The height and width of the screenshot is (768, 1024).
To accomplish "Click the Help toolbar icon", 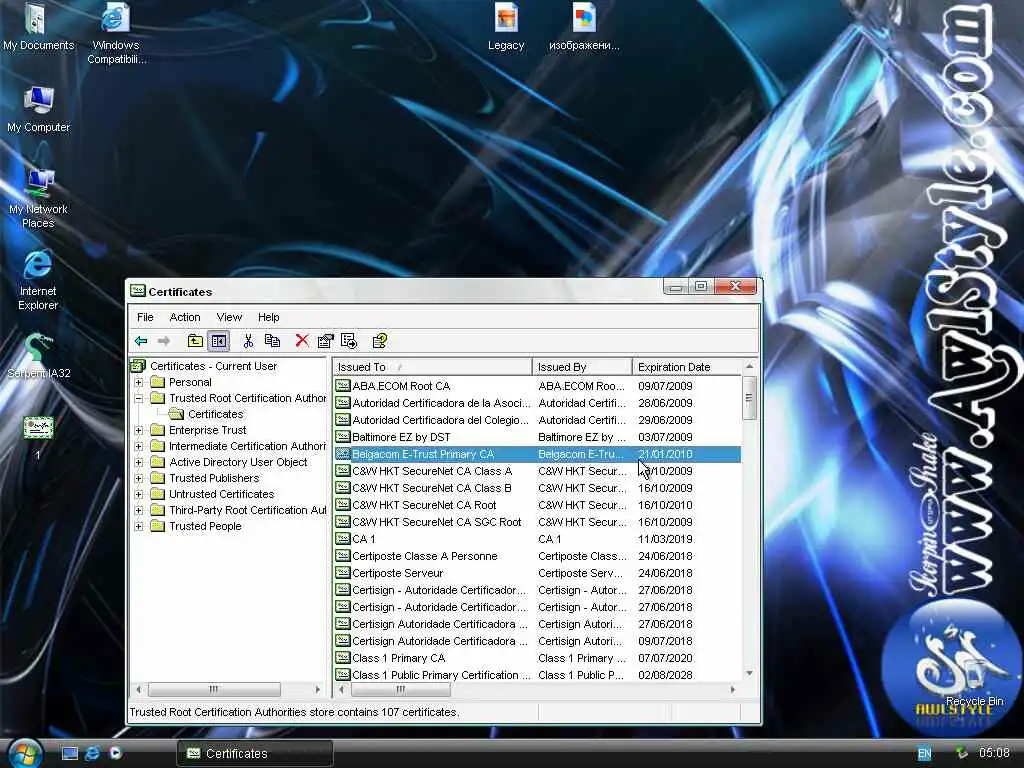I will pyautogui.click(x=379, y=341).
